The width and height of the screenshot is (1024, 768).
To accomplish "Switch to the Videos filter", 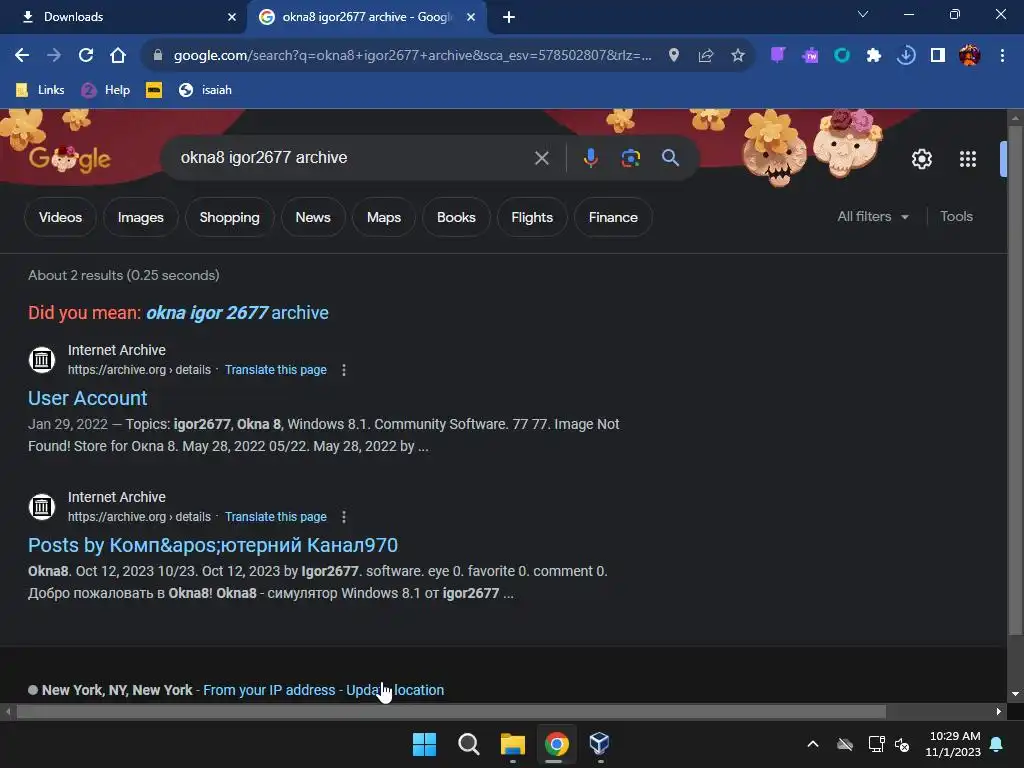I will (x=60, y=217).
